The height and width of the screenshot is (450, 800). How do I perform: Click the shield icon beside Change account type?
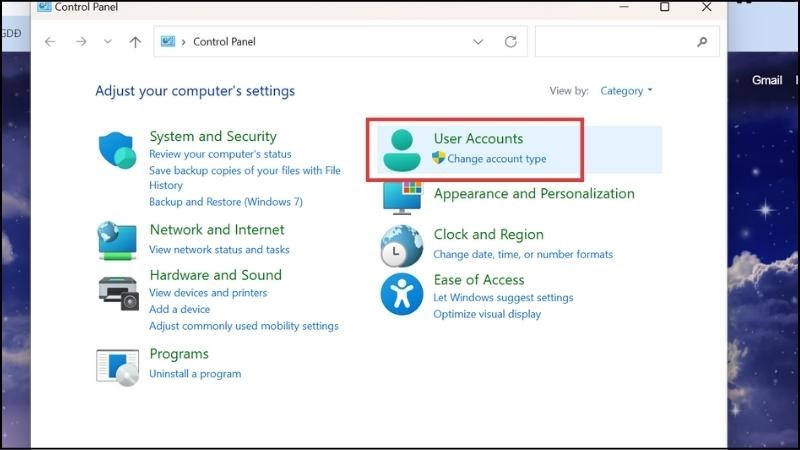click(x=438, y=158)
